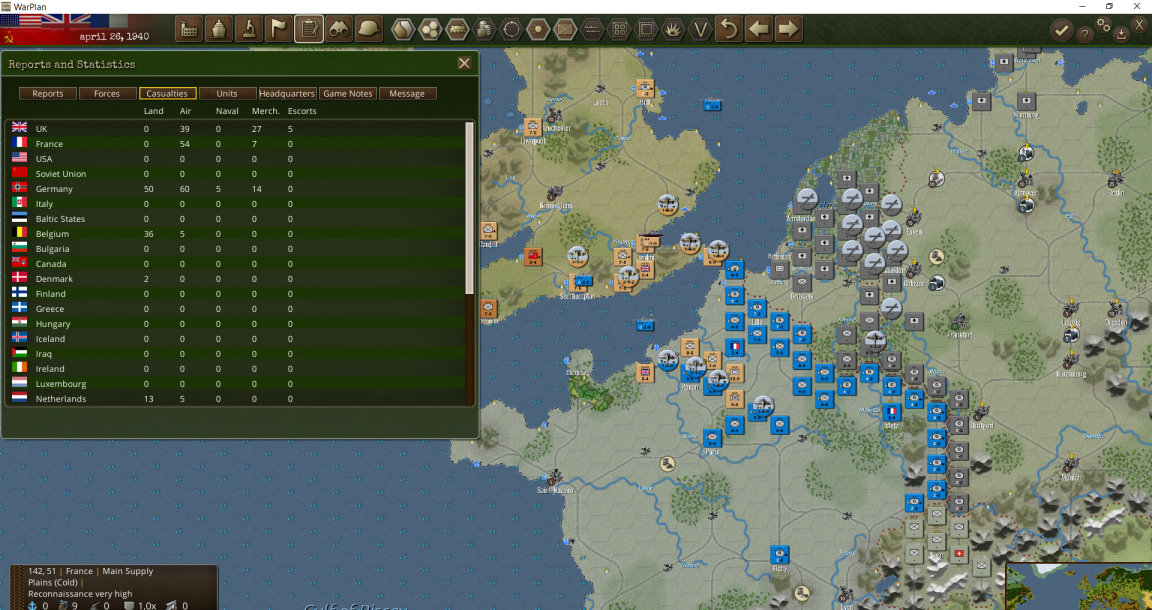Open settings gears button
Viewport: 1152px width, 610px height.
pyautogui.click(x=1104, y=24)
